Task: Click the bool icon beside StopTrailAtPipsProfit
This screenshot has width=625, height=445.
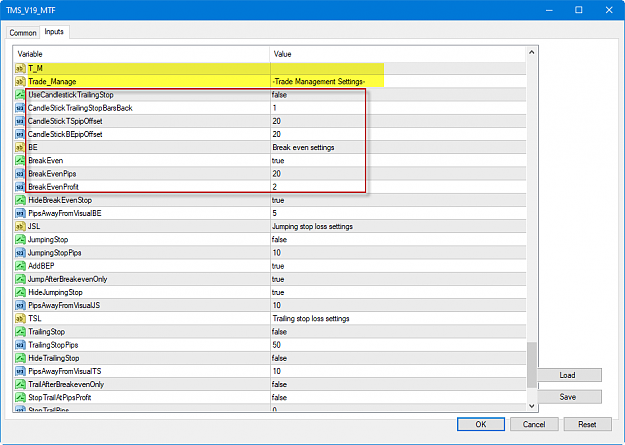Action: (x=20, y=398)
